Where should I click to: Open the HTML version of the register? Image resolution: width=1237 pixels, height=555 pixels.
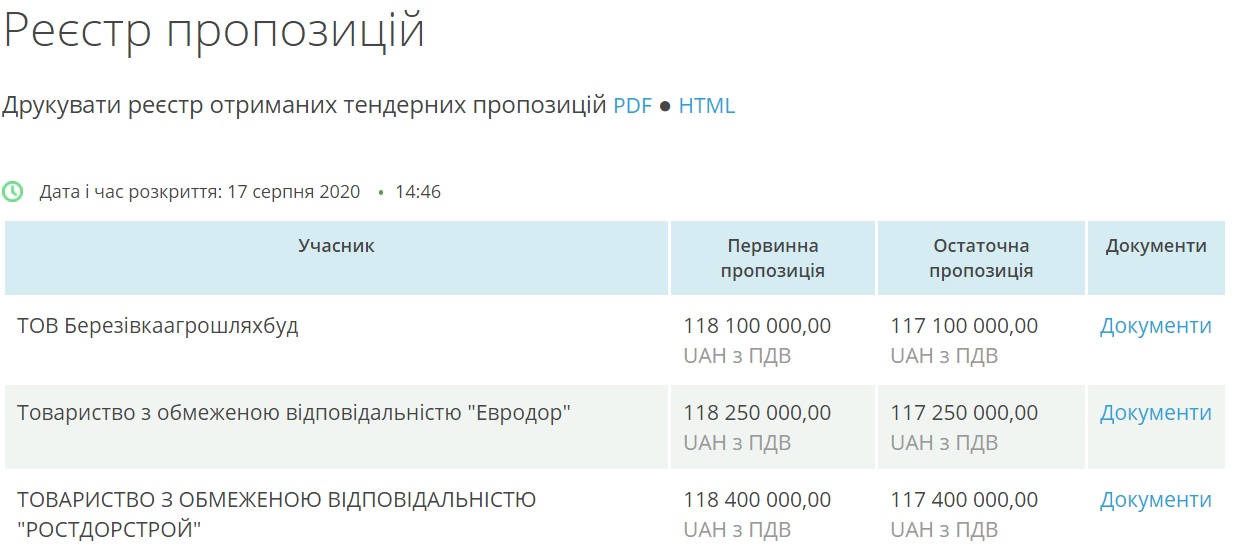[x=706, y=105]
